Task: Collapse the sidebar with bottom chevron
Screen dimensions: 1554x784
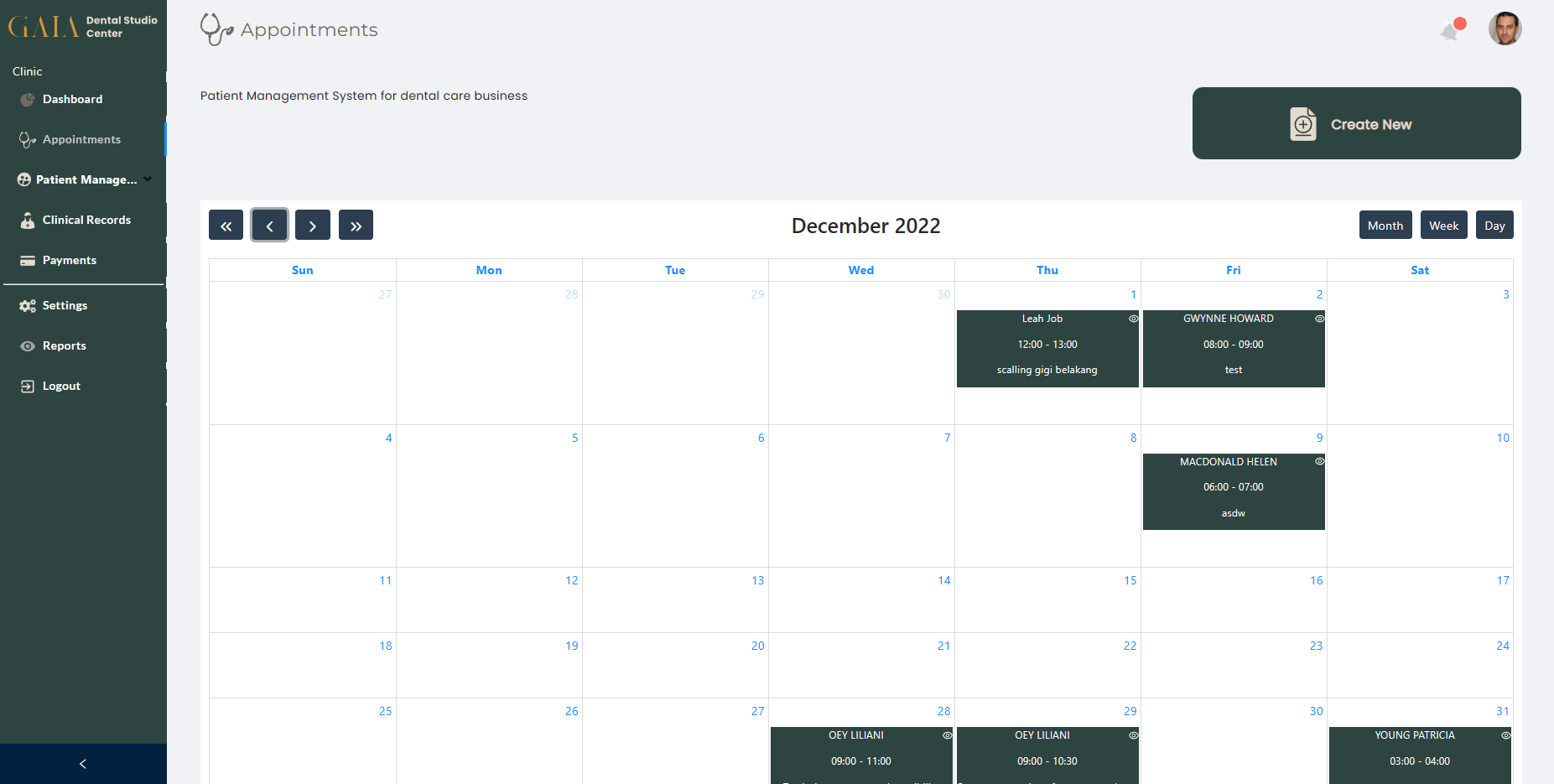Action: (83, 764)
